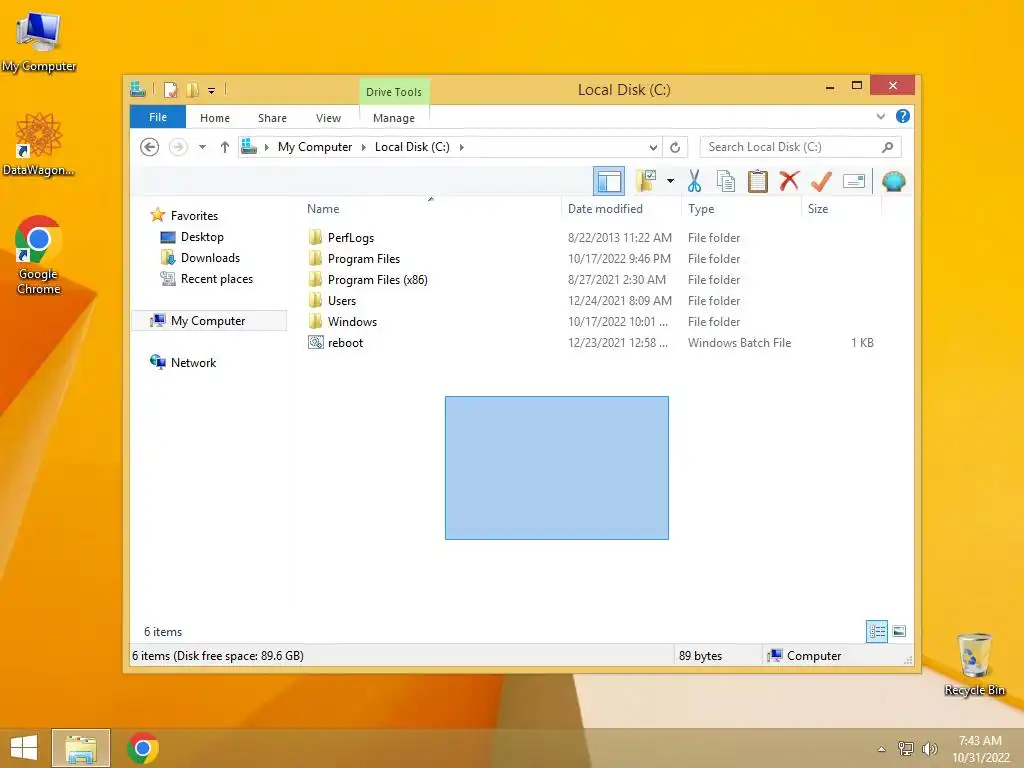Click the DataWagon desktop shortcut
The image size is (1024, 768).
39,144
